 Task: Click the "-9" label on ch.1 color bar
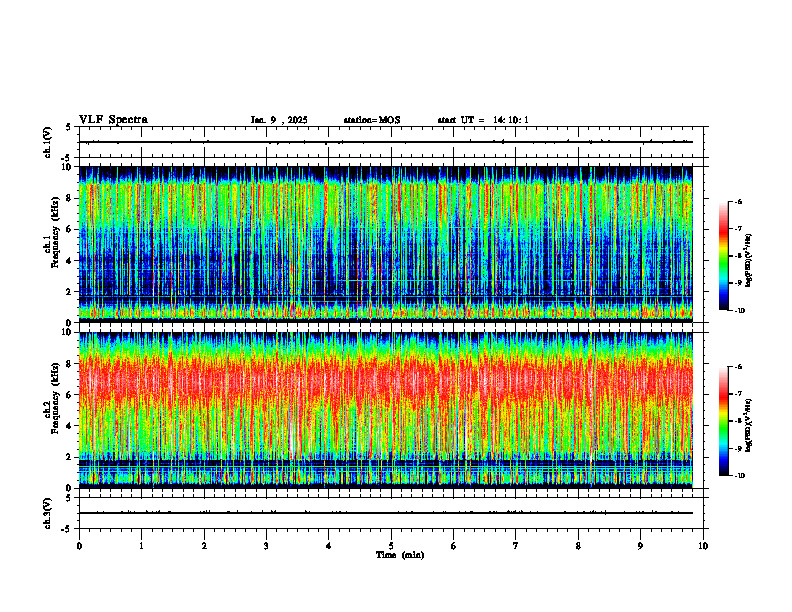coord(737,283)
